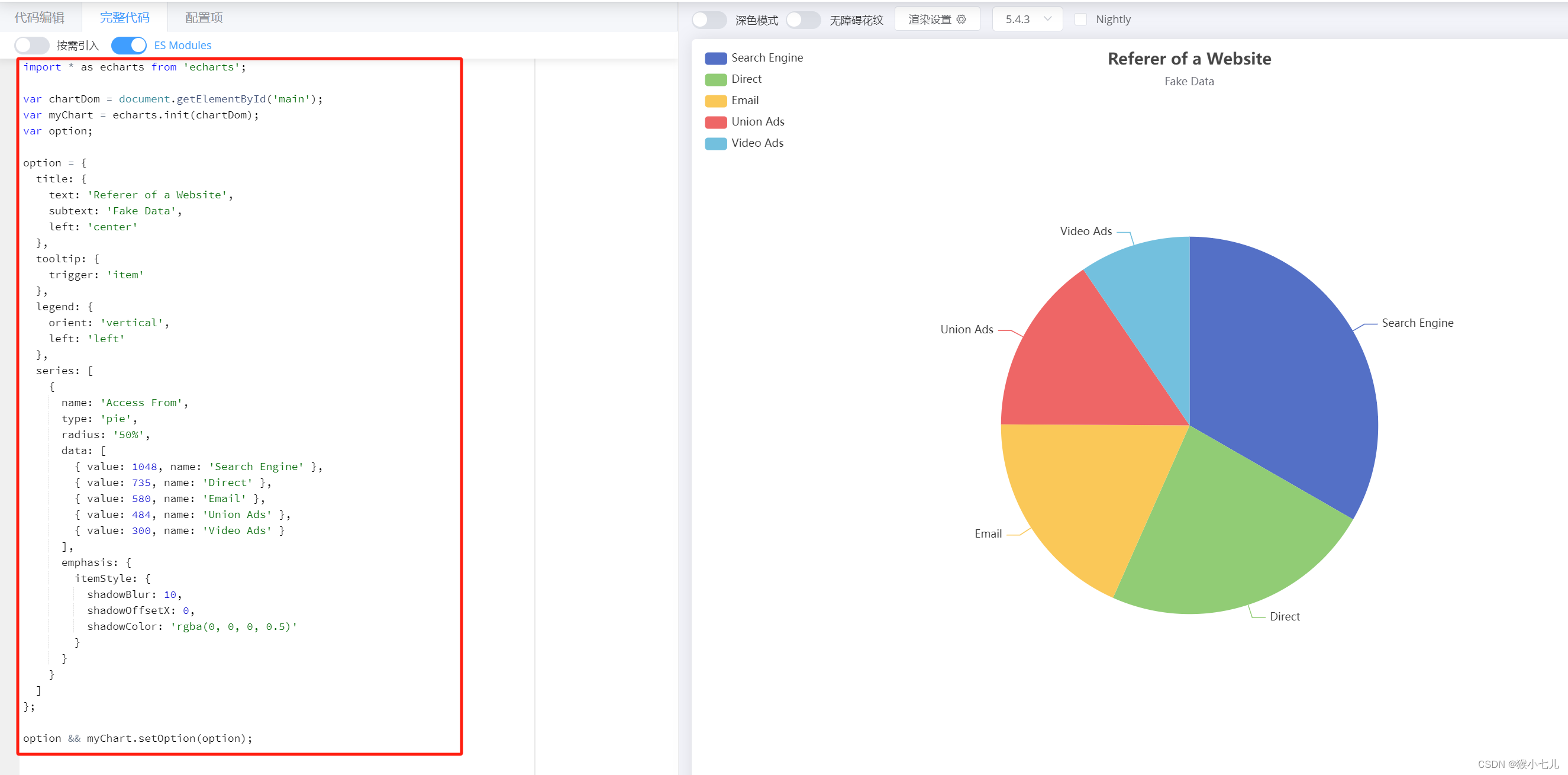The height and width of the screenshot is (775, 1568).
Task: Disable the ES Modules switch
Action: (x=129, y=45)
